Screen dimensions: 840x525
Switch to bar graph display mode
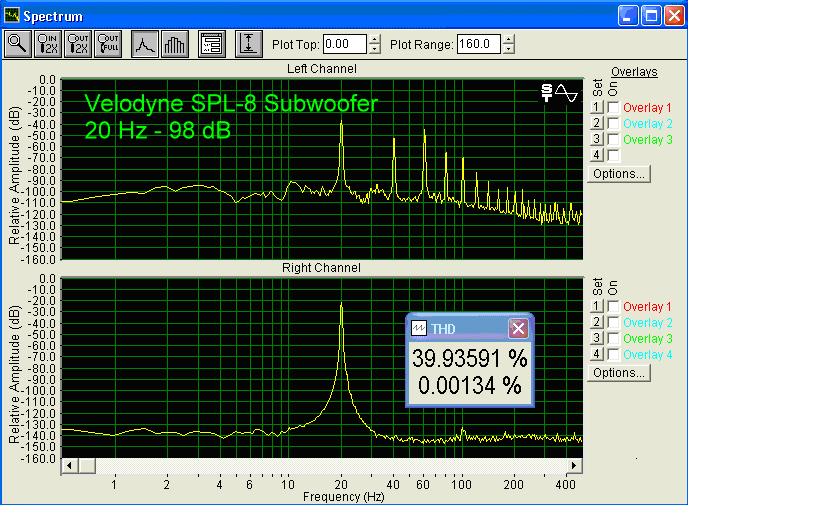pyautogui.click(x=175, y=44)
